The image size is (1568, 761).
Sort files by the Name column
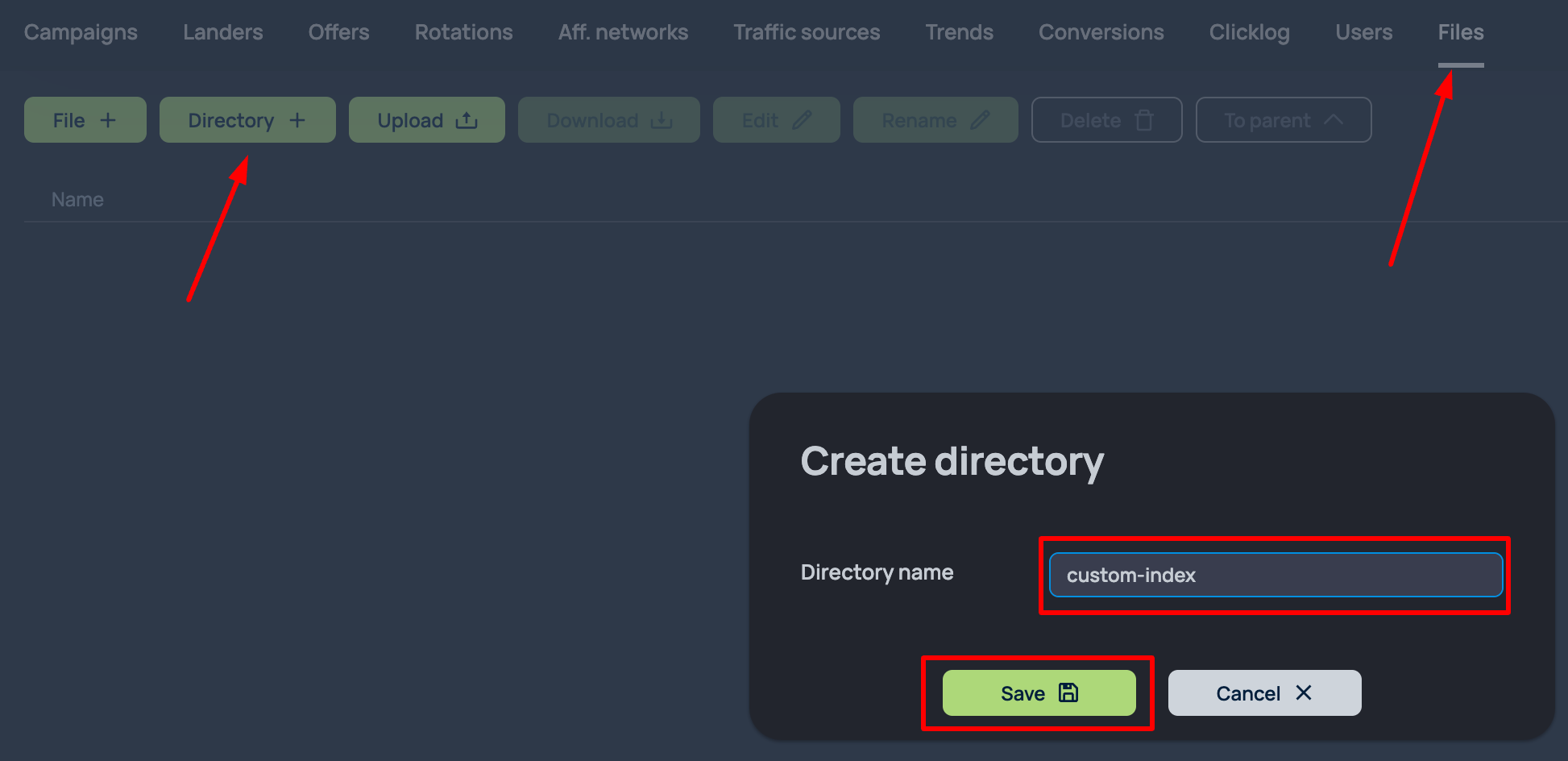tap(77, 199)
